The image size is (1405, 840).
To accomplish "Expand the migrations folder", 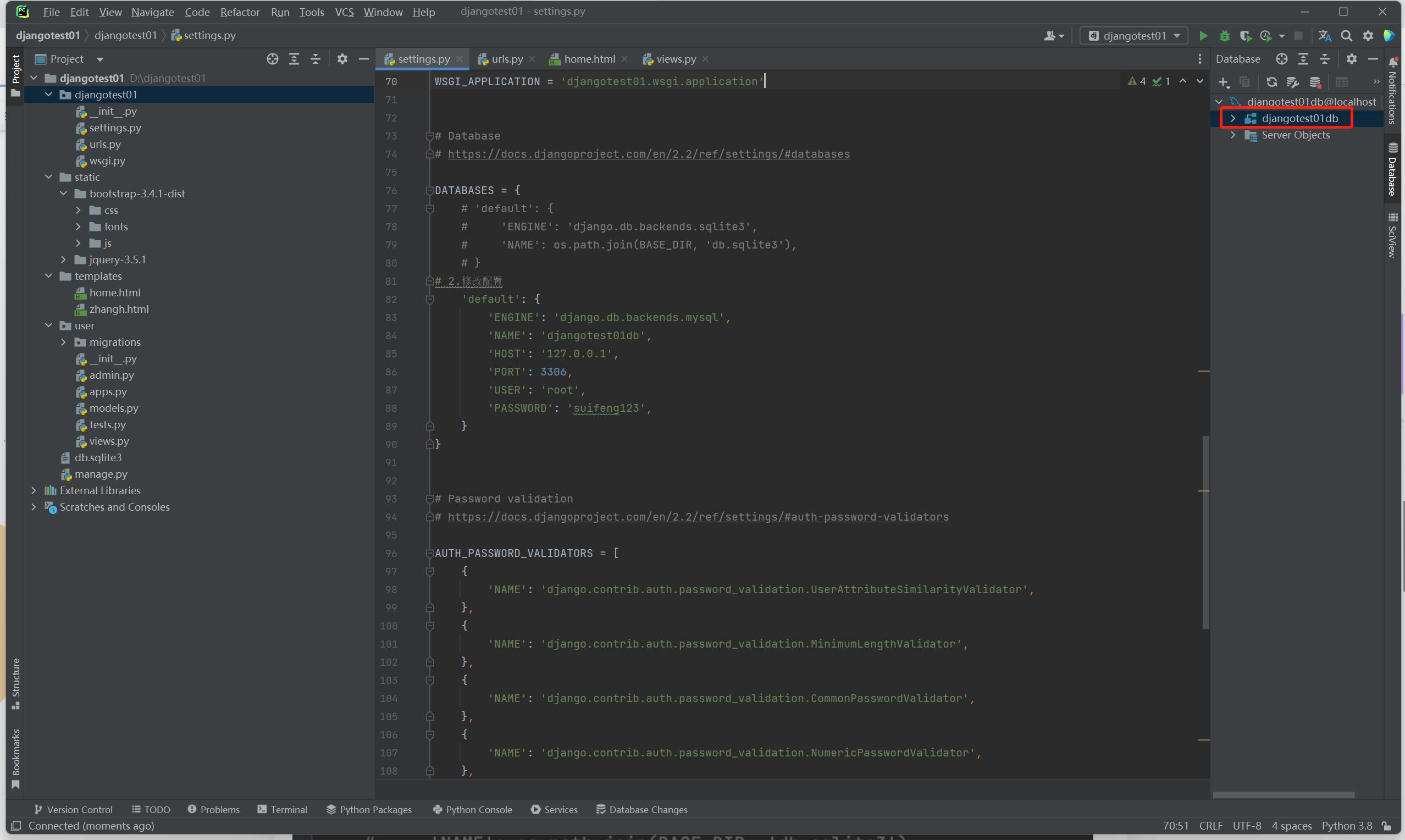I will tap(63, 342).
